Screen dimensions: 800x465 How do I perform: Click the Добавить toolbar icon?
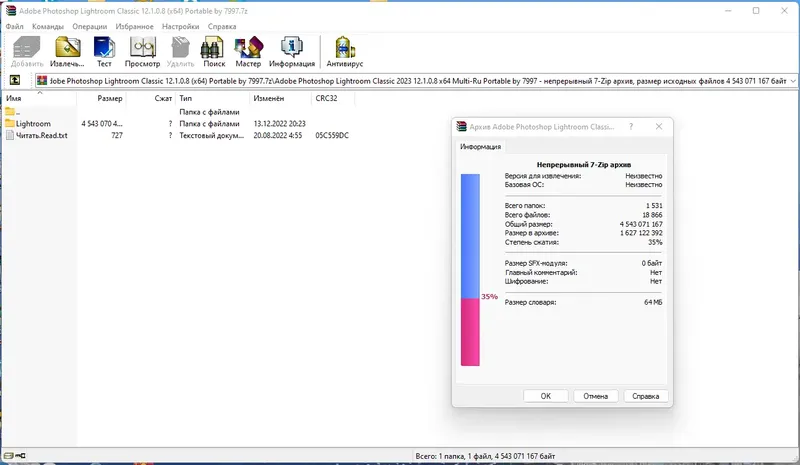[27, 47]
